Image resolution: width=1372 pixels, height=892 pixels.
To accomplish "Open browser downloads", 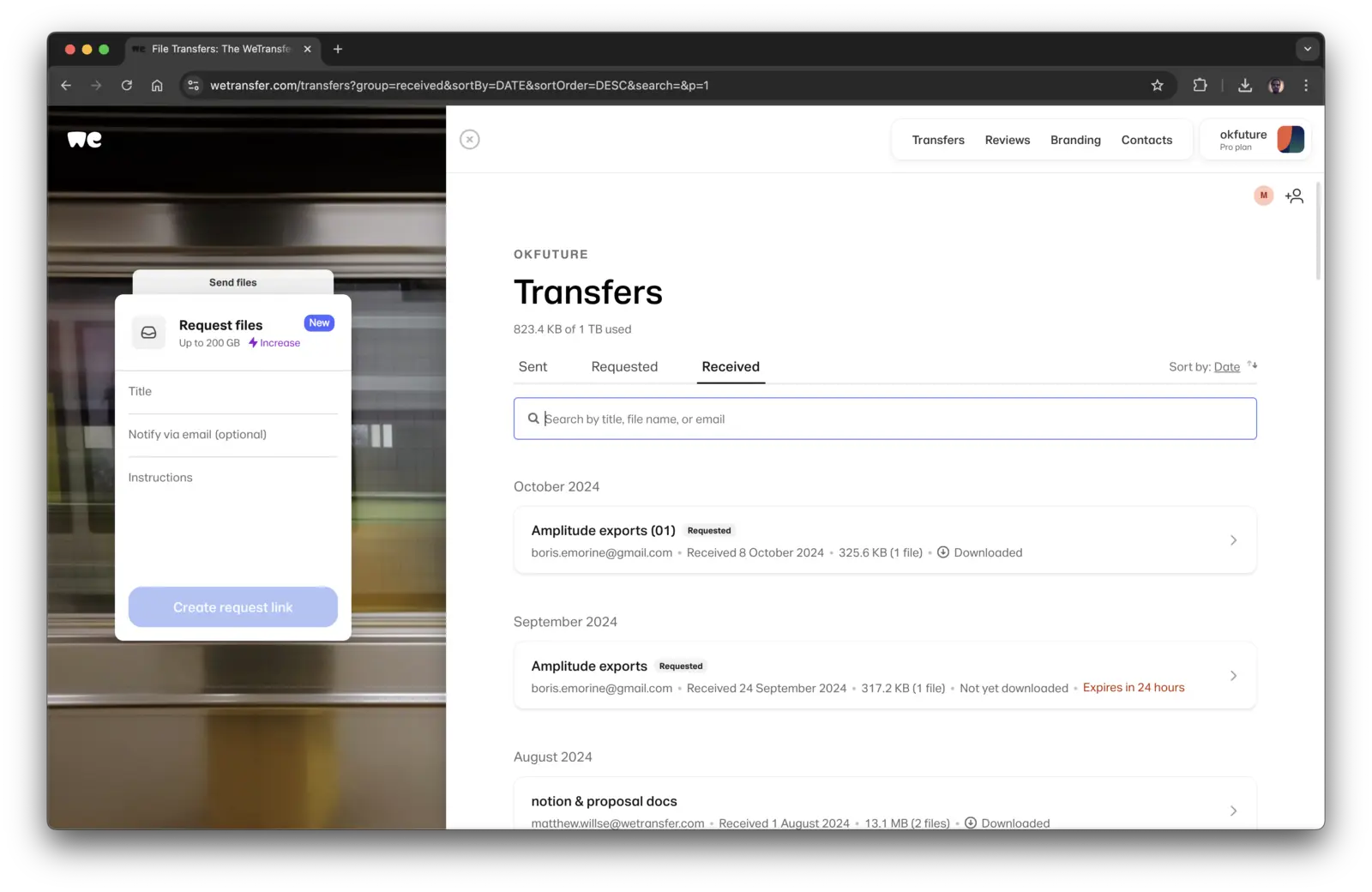I will 1245,86.
